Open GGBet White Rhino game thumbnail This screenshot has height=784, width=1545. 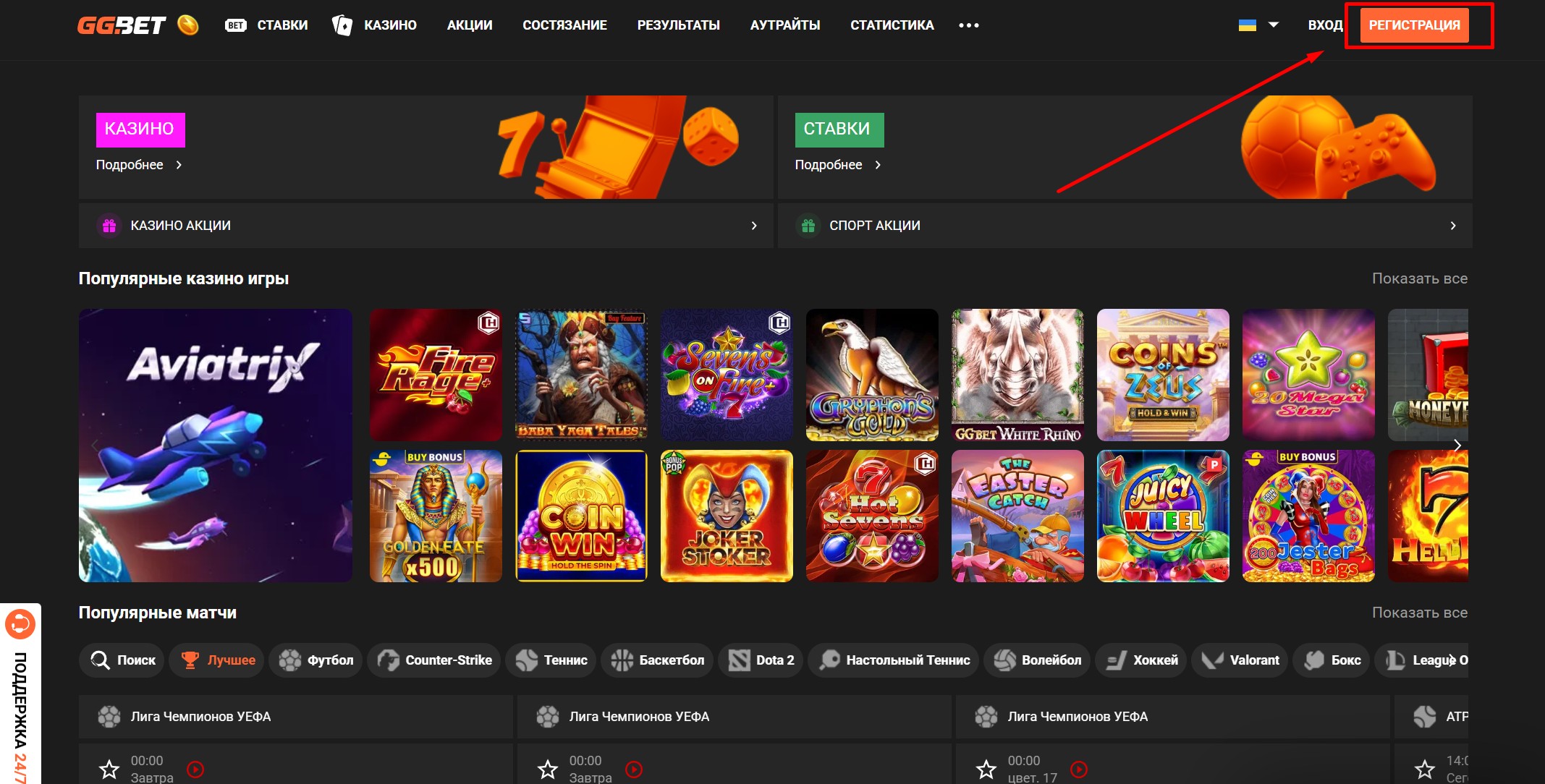coord(1017,375)
